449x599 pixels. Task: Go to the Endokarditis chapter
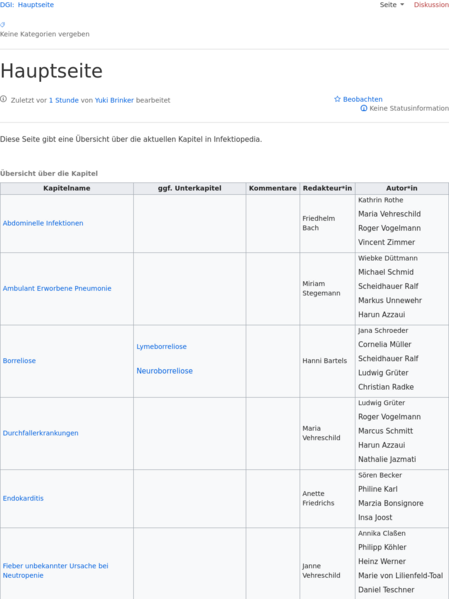pos(23,498)
